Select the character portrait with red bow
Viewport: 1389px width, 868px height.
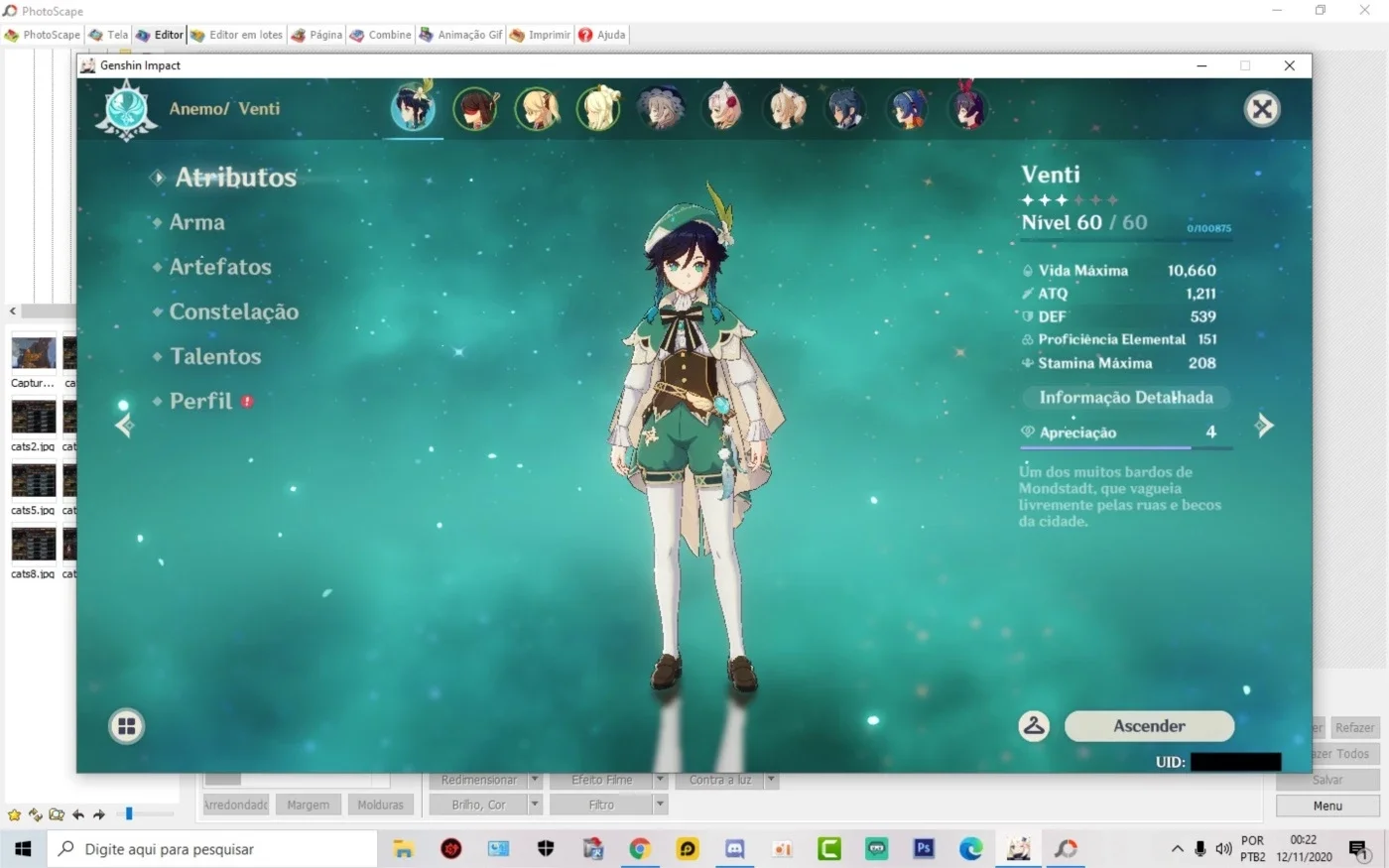(x=968, y=109)
